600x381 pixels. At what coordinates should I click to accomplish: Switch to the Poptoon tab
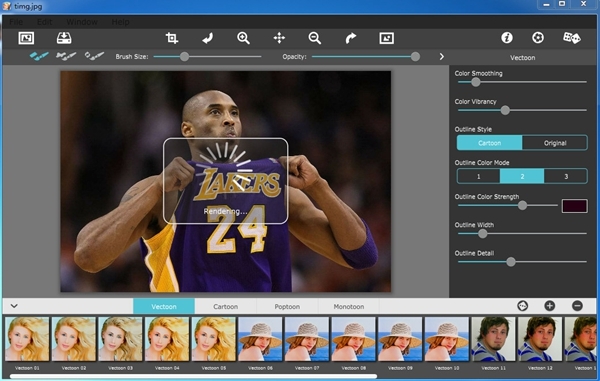click(287, 306)
